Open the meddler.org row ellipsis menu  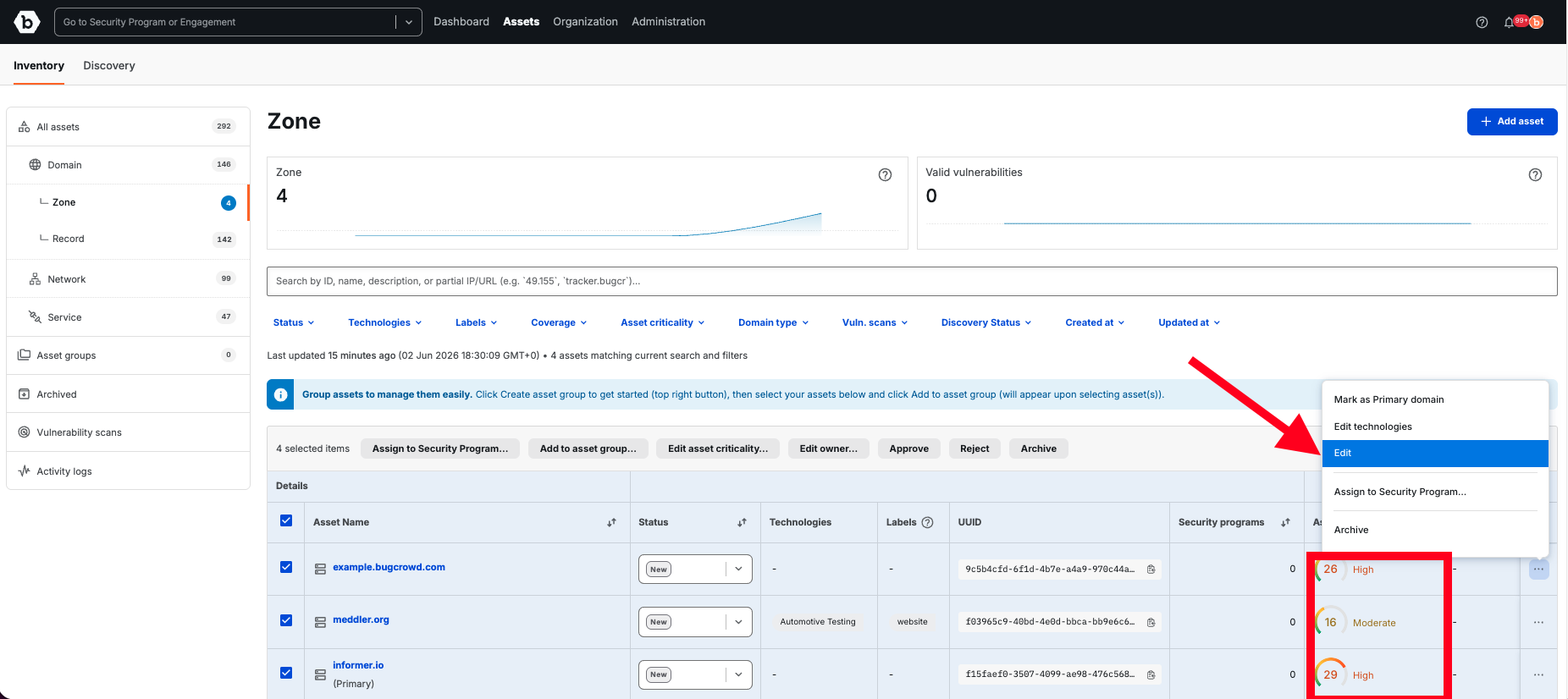[1538, 622]
